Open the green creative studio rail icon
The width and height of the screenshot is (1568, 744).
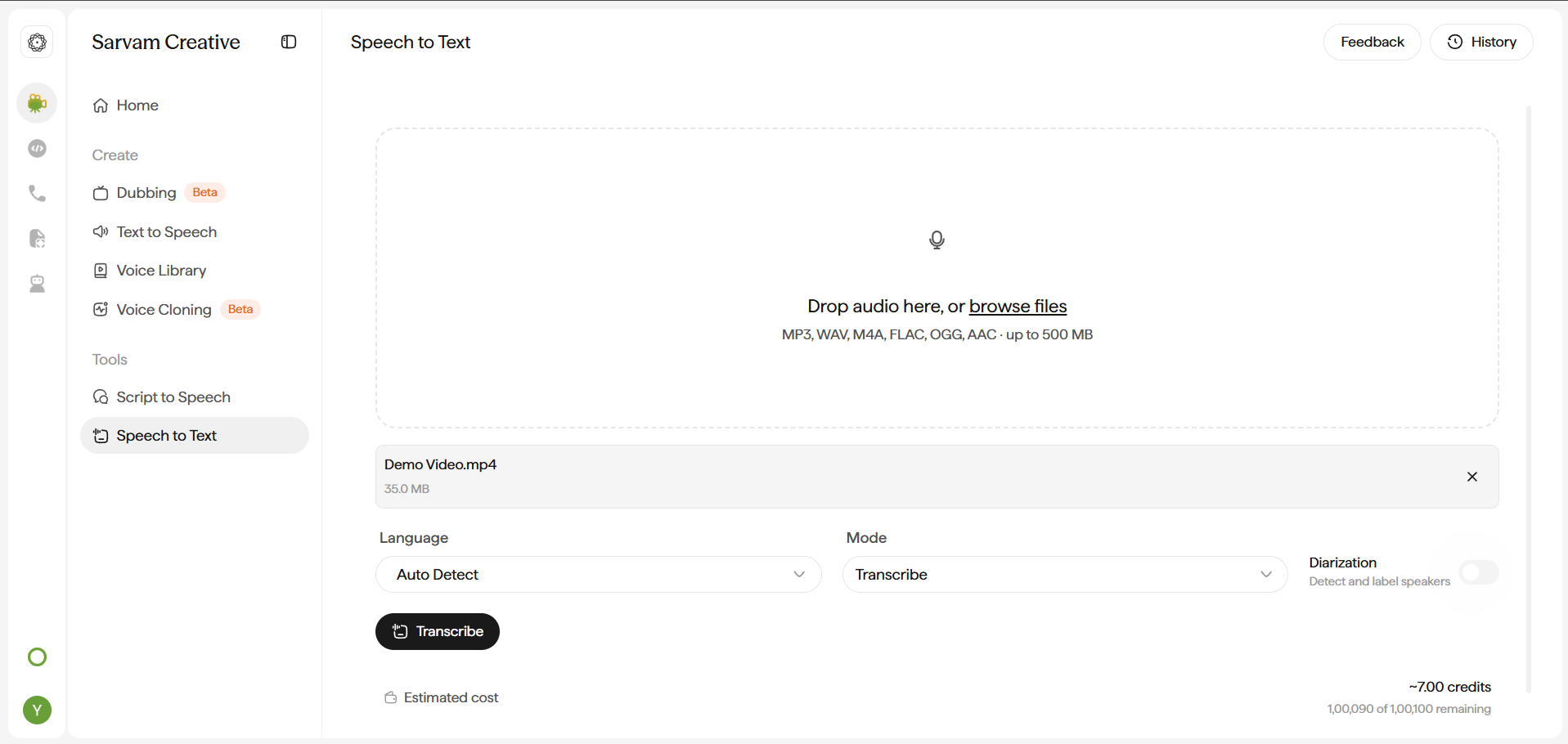37,103
